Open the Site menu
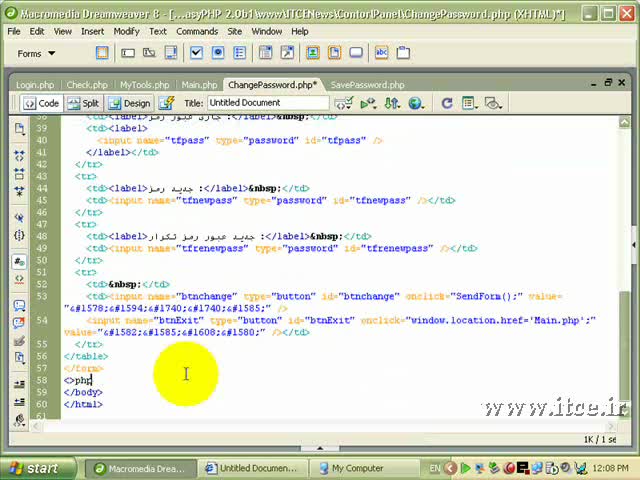The image size is (640, 480). coord(234,31)
